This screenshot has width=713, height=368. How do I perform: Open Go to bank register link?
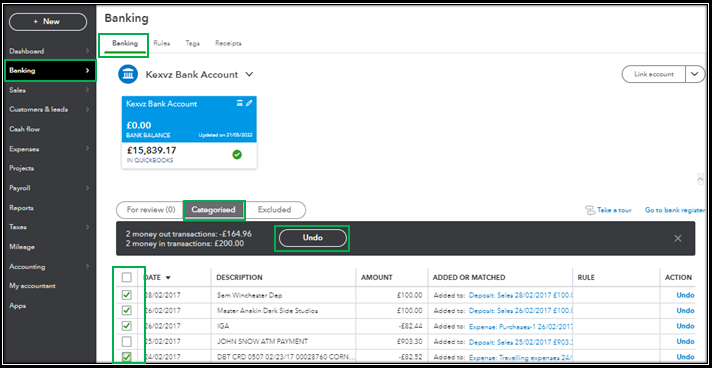pos(675,210)
